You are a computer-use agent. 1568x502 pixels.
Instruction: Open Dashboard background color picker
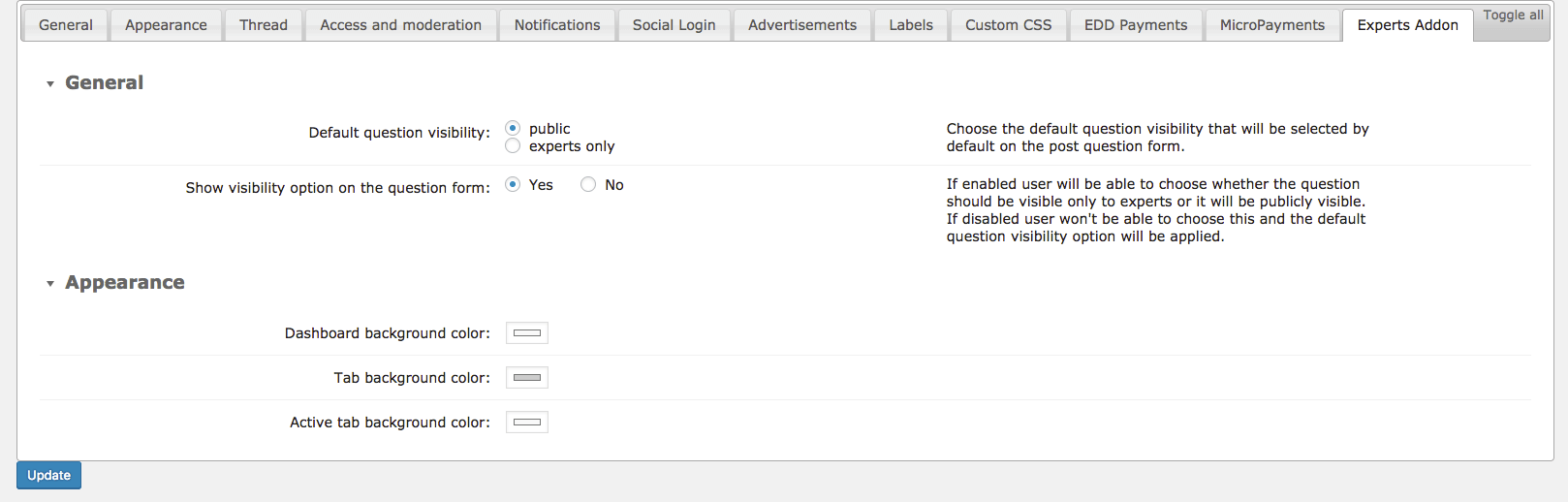tap(527, 333)
